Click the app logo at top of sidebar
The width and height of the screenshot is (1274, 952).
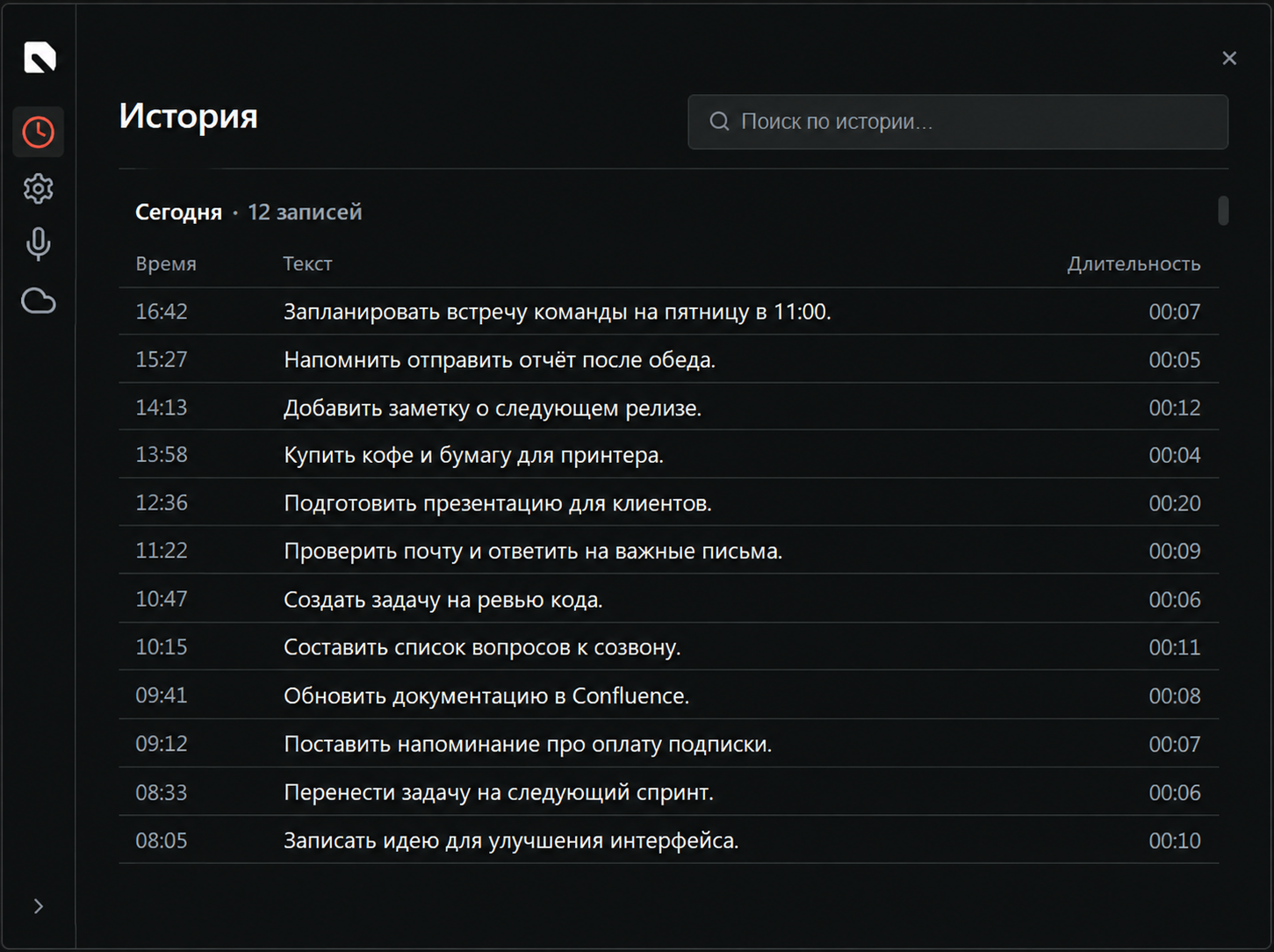[40, 57]
